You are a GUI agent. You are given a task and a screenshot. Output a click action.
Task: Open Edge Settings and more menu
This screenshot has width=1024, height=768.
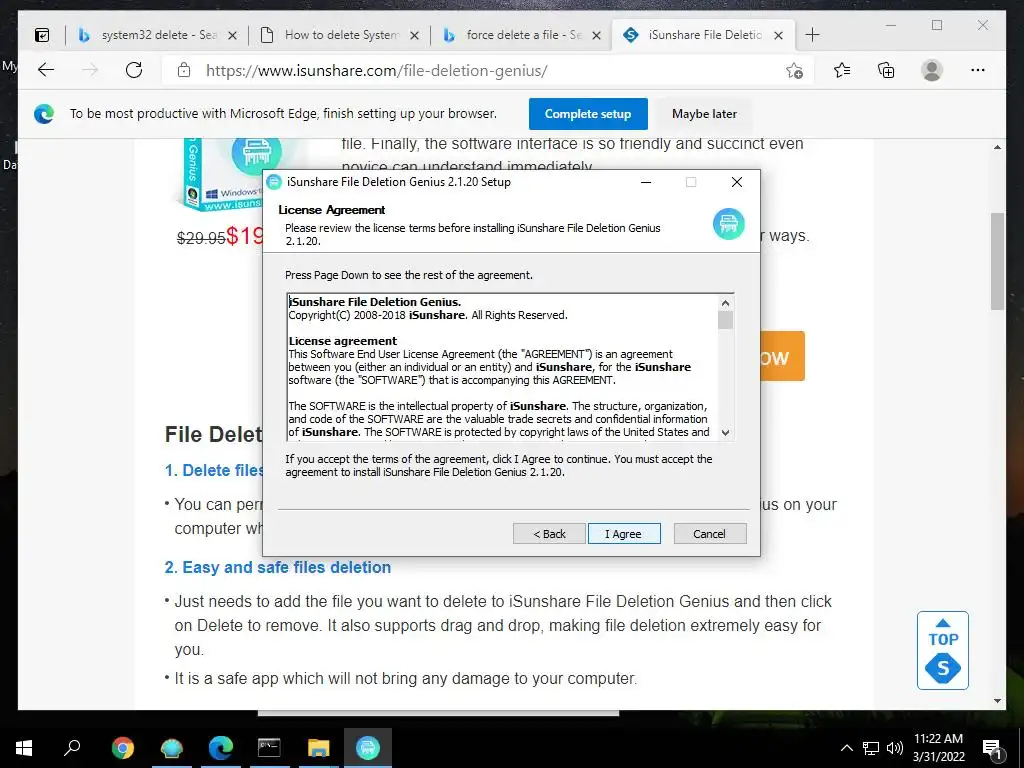point(978,70)
